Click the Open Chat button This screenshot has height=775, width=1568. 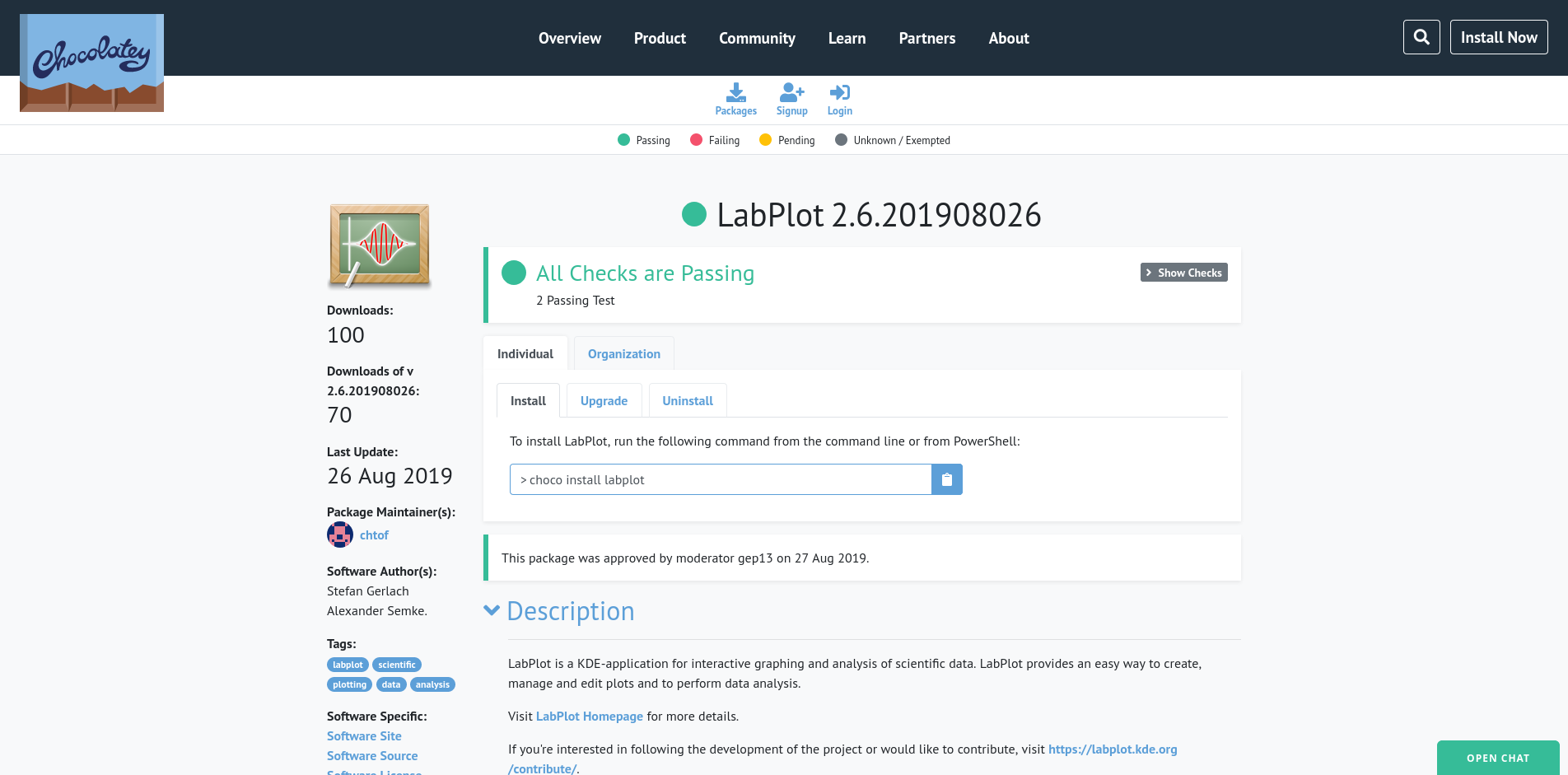tap(1497, 758)
